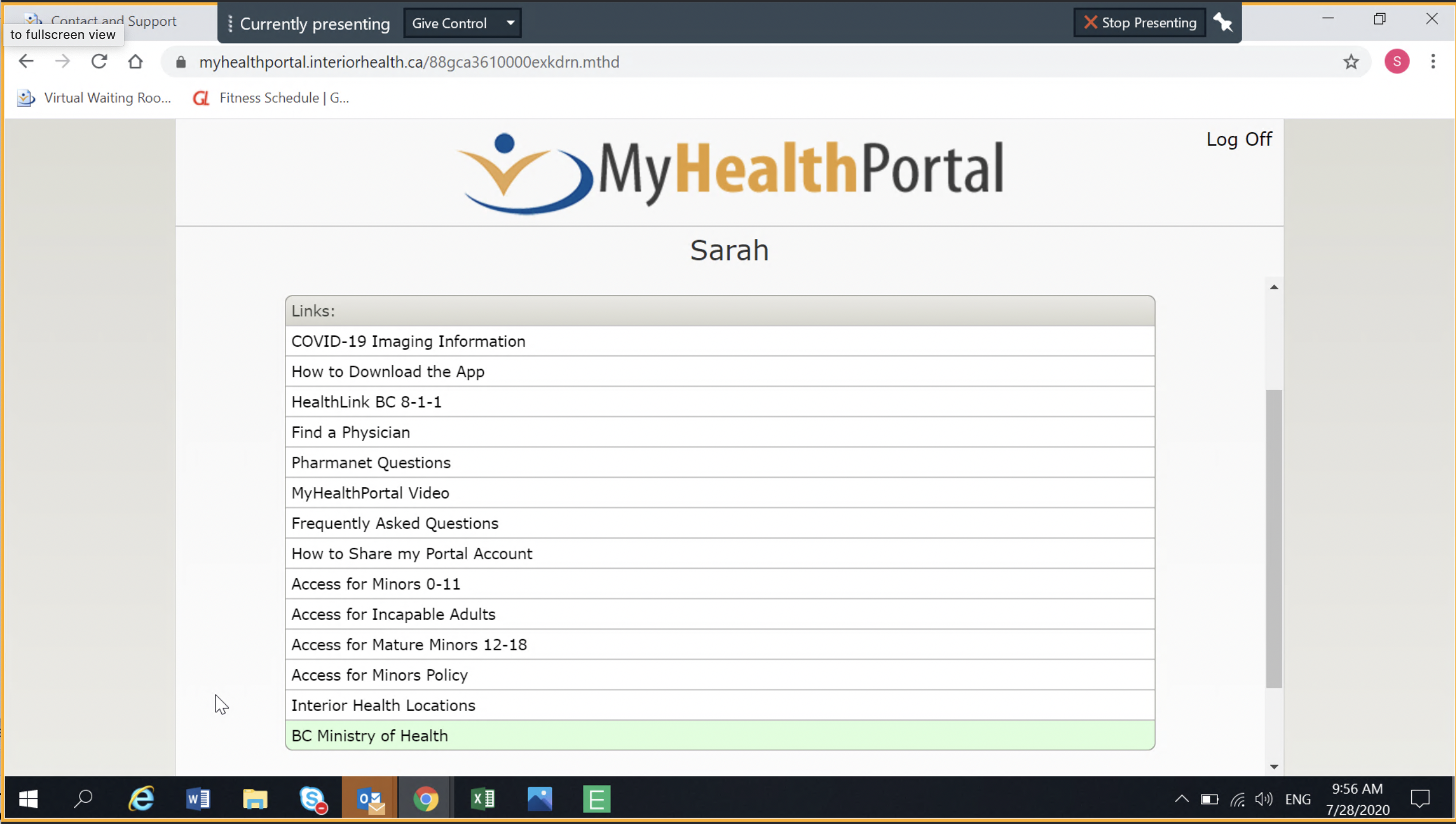The height and width of the screenshot is (824, 1456).
Task: Bookmark this page with star icon
Action: [x=1351, y=62]
